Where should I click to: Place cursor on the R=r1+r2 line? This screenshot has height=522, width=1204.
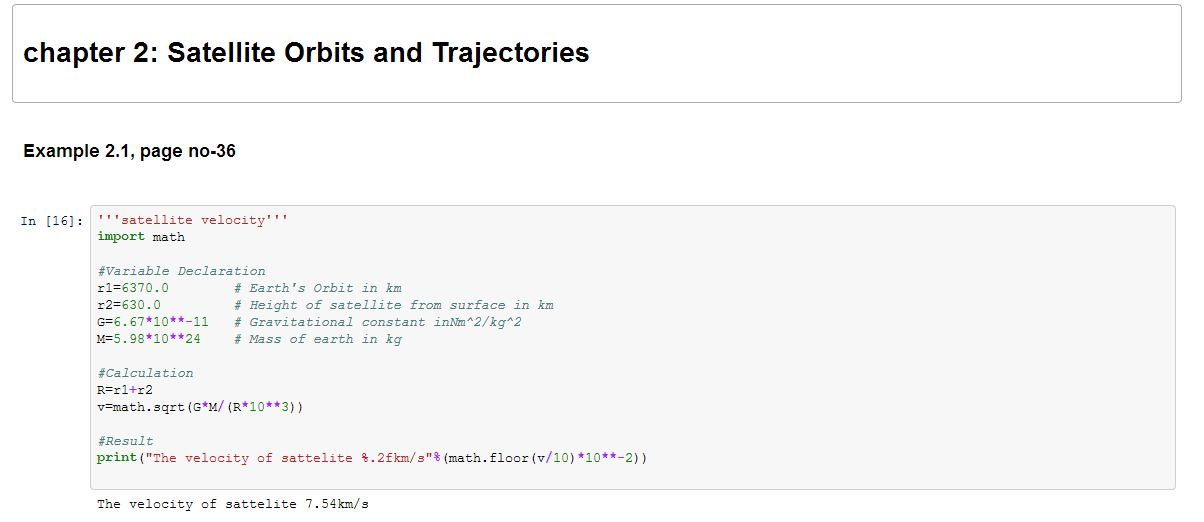point(125,390)
